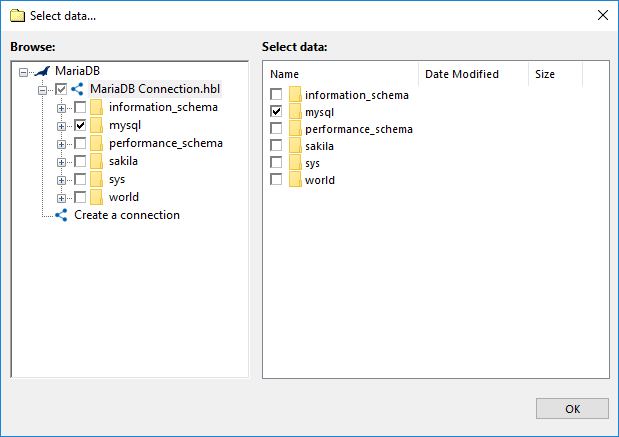Click information_schema folder icon in Select data list
The image size is (619, 437).
pyautogui.click(x=295, y=95)
